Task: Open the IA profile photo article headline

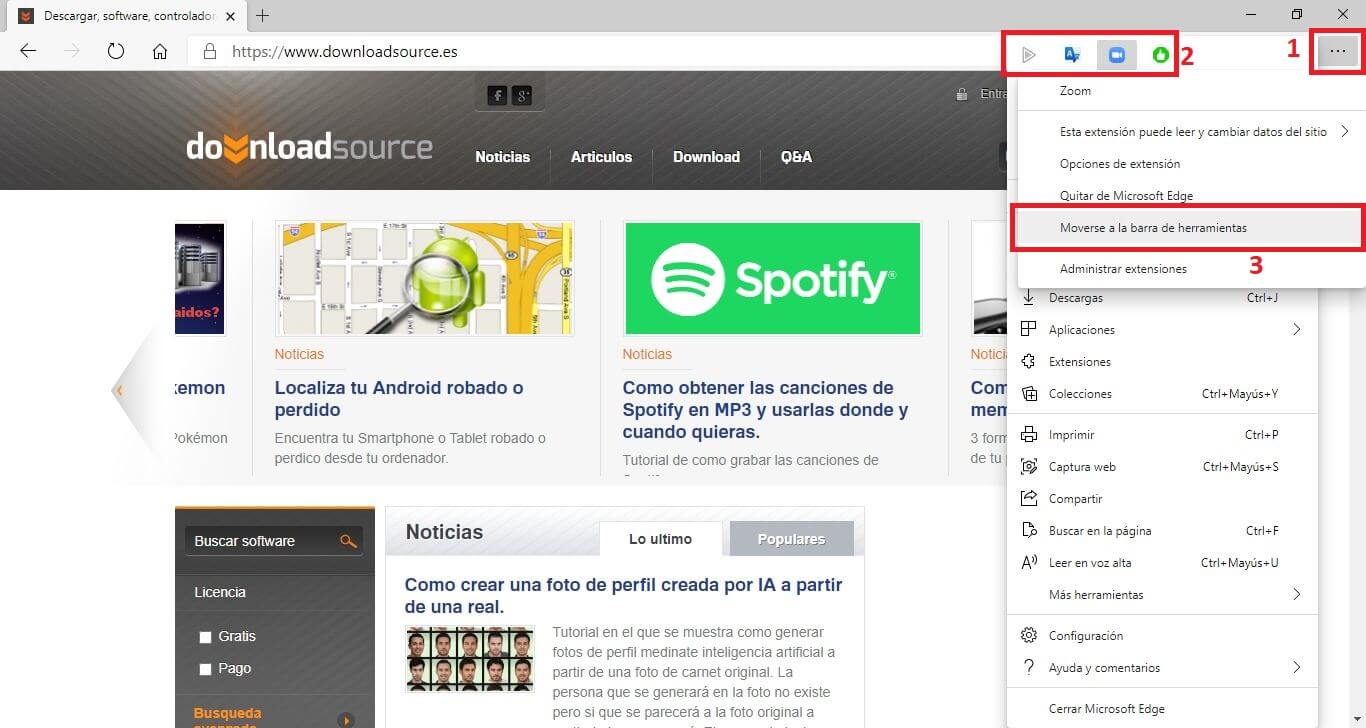Action: (x=623, y=596)
